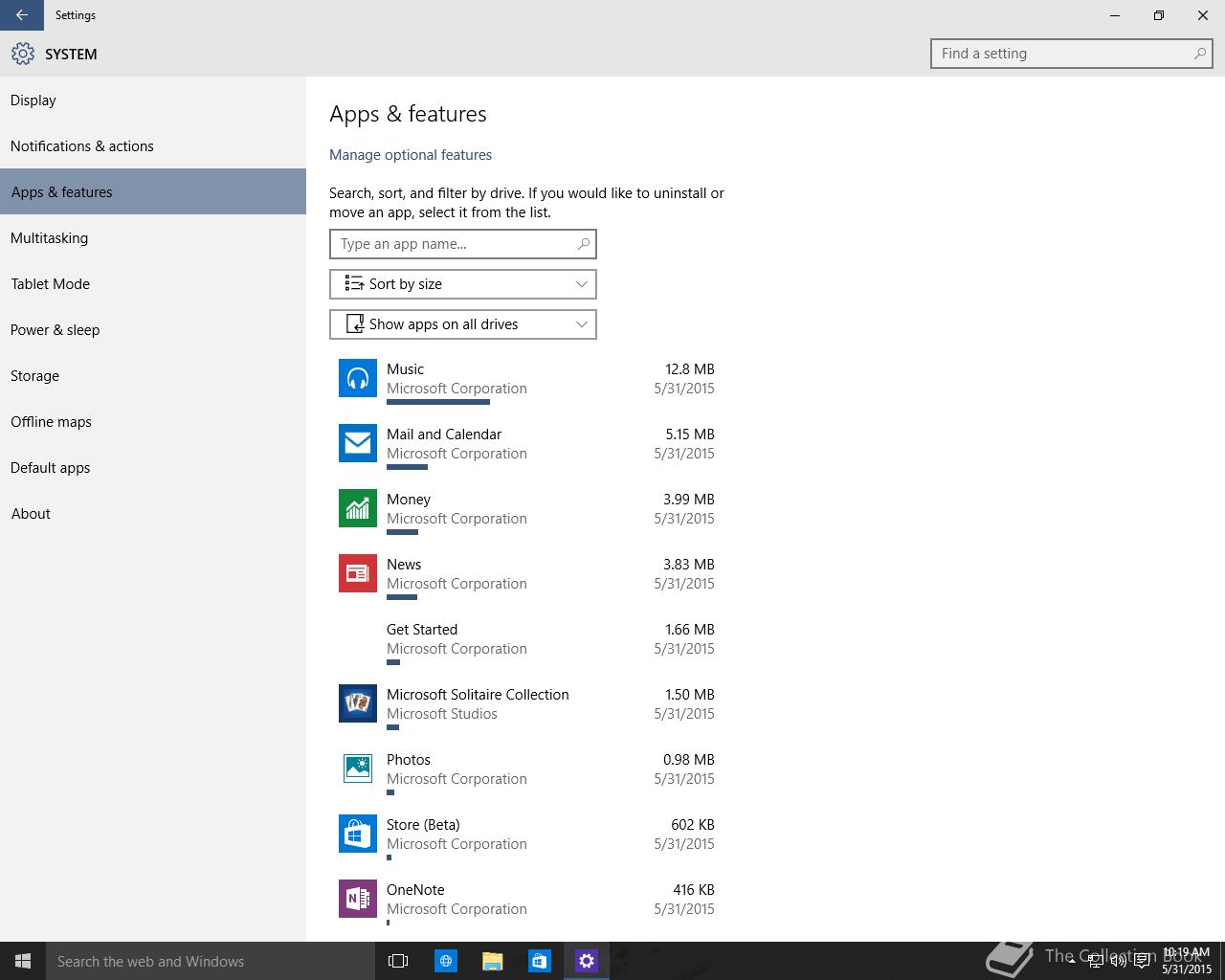Open the Tablet Mode settings

pyautogui.click(x=153, y=284)
